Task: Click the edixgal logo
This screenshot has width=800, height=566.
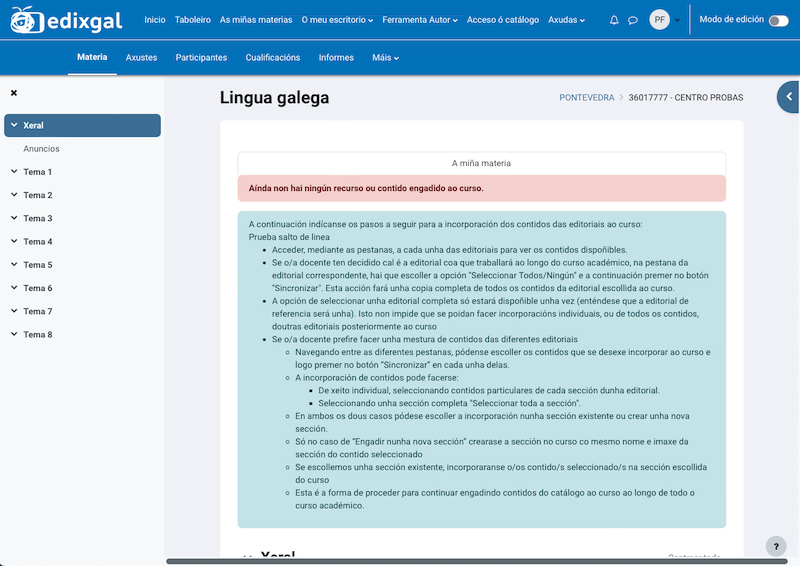Action: (68, 20)
